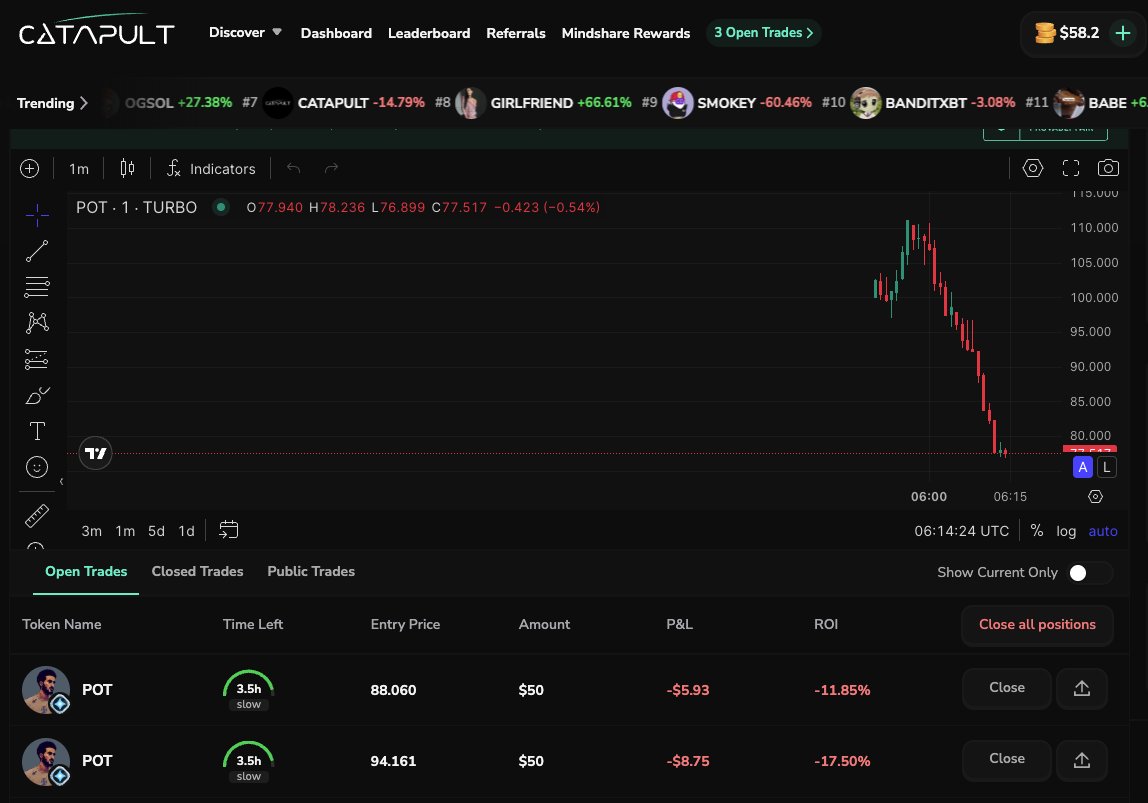Click the POT · 1 · TURBO symbol title
The image size is (1148, 803).
click(136, 208)
